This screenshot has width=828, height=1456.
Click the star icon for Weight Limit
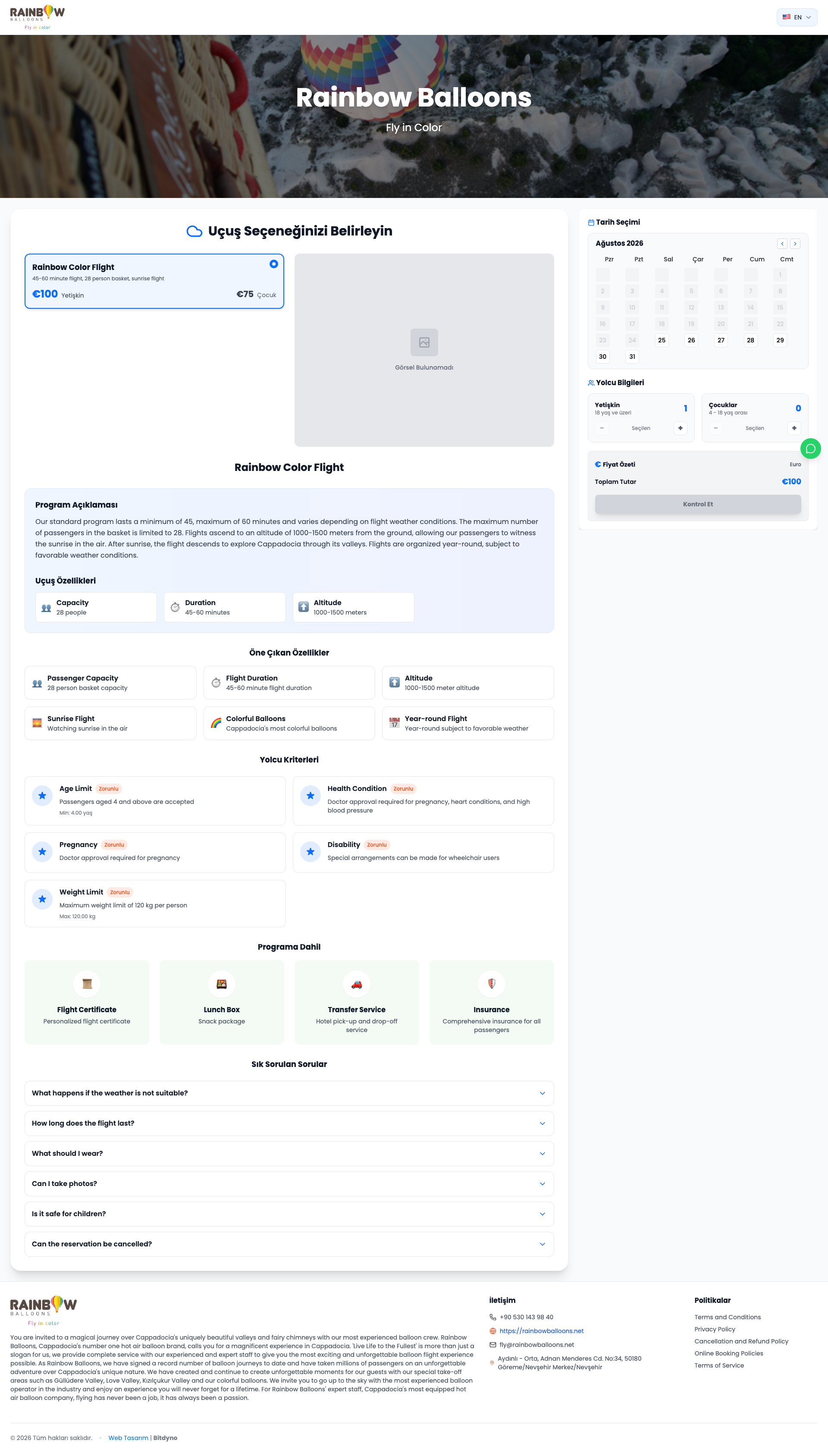(42, 899)
